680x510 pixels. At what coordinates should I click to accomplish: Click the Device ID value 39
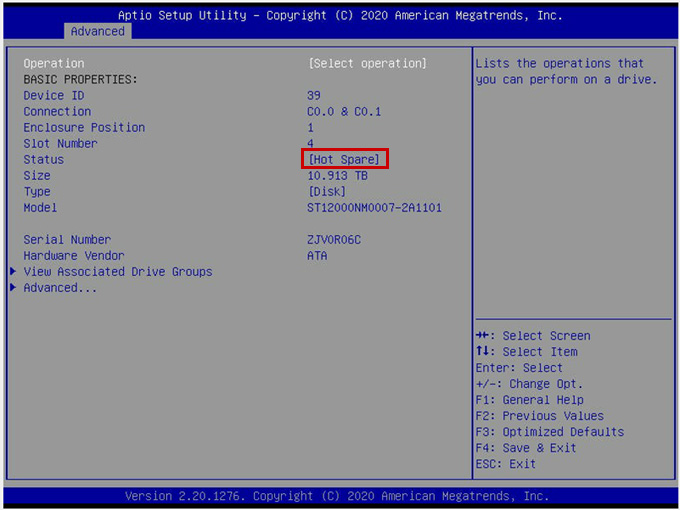(314, 95)
